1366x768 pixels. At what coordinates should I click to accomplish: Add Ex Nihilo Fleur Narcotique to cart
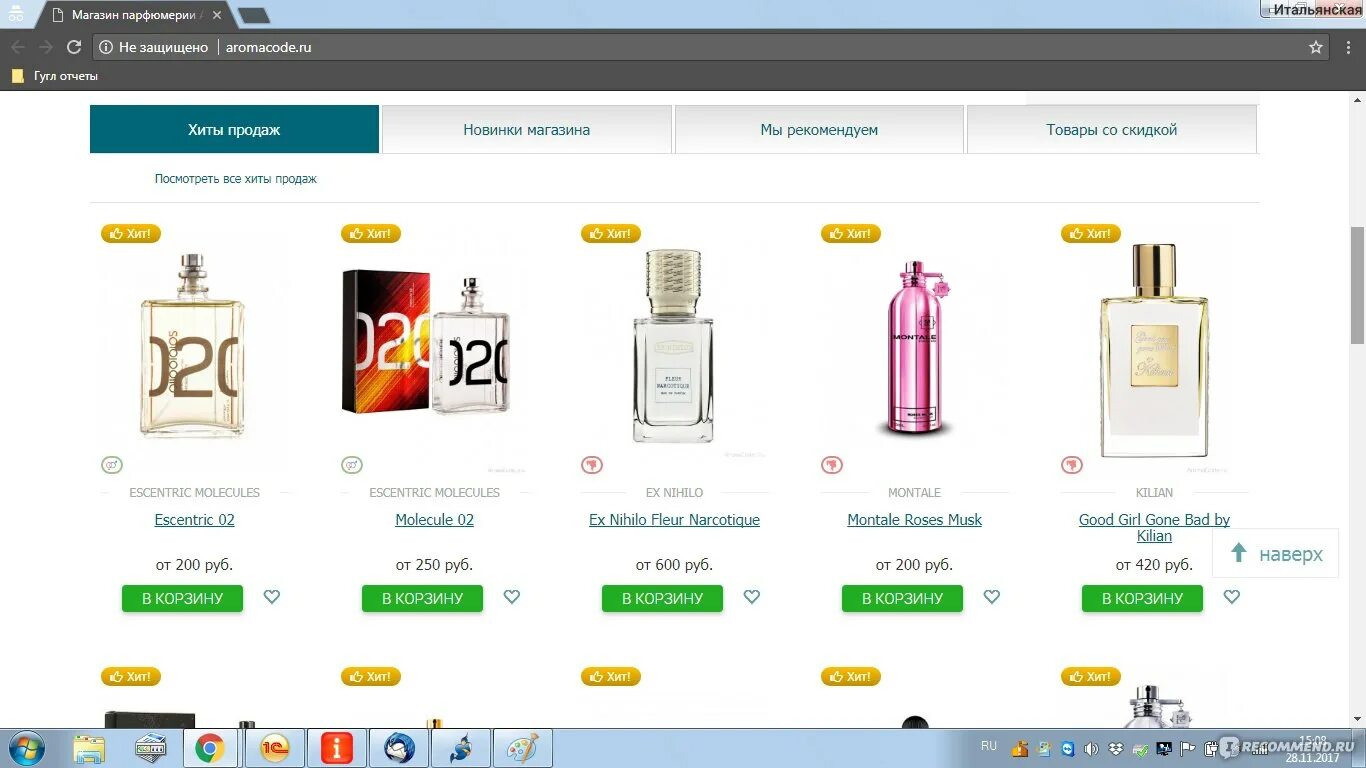tap(662, 598)
